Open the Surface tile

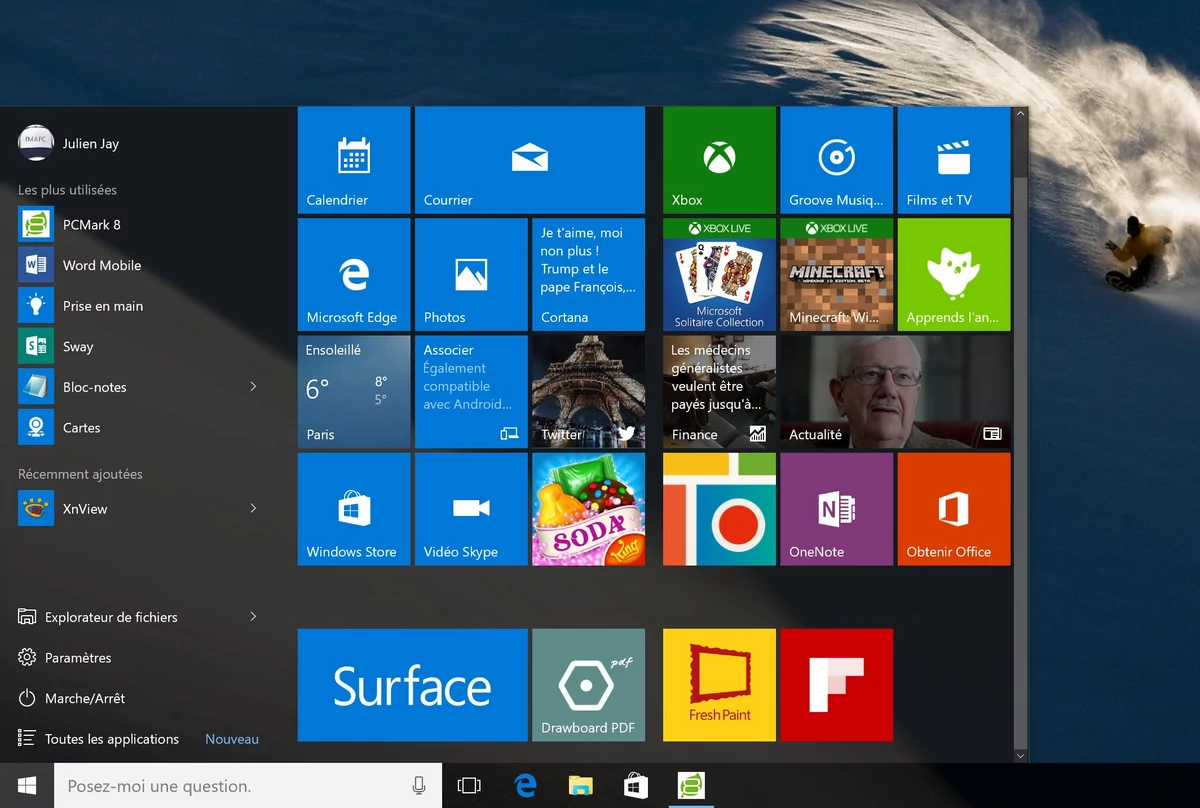pos(413,685)
